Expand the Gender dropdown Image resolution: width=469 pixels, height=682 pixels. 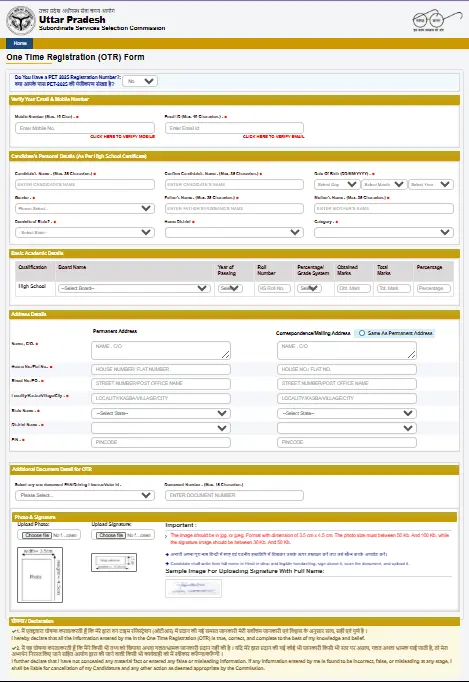[85, 208]
